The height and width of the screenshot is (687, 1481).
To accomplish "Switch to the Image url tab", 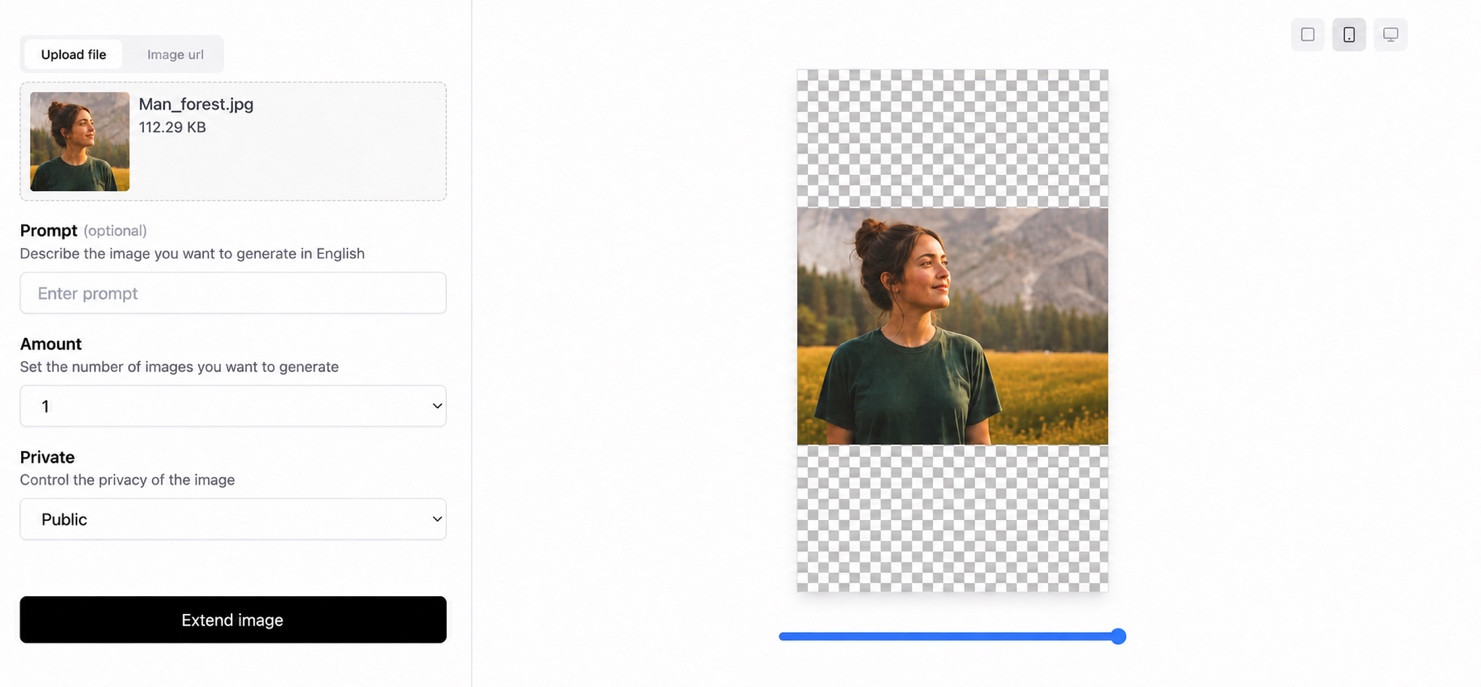I will 175,54.
